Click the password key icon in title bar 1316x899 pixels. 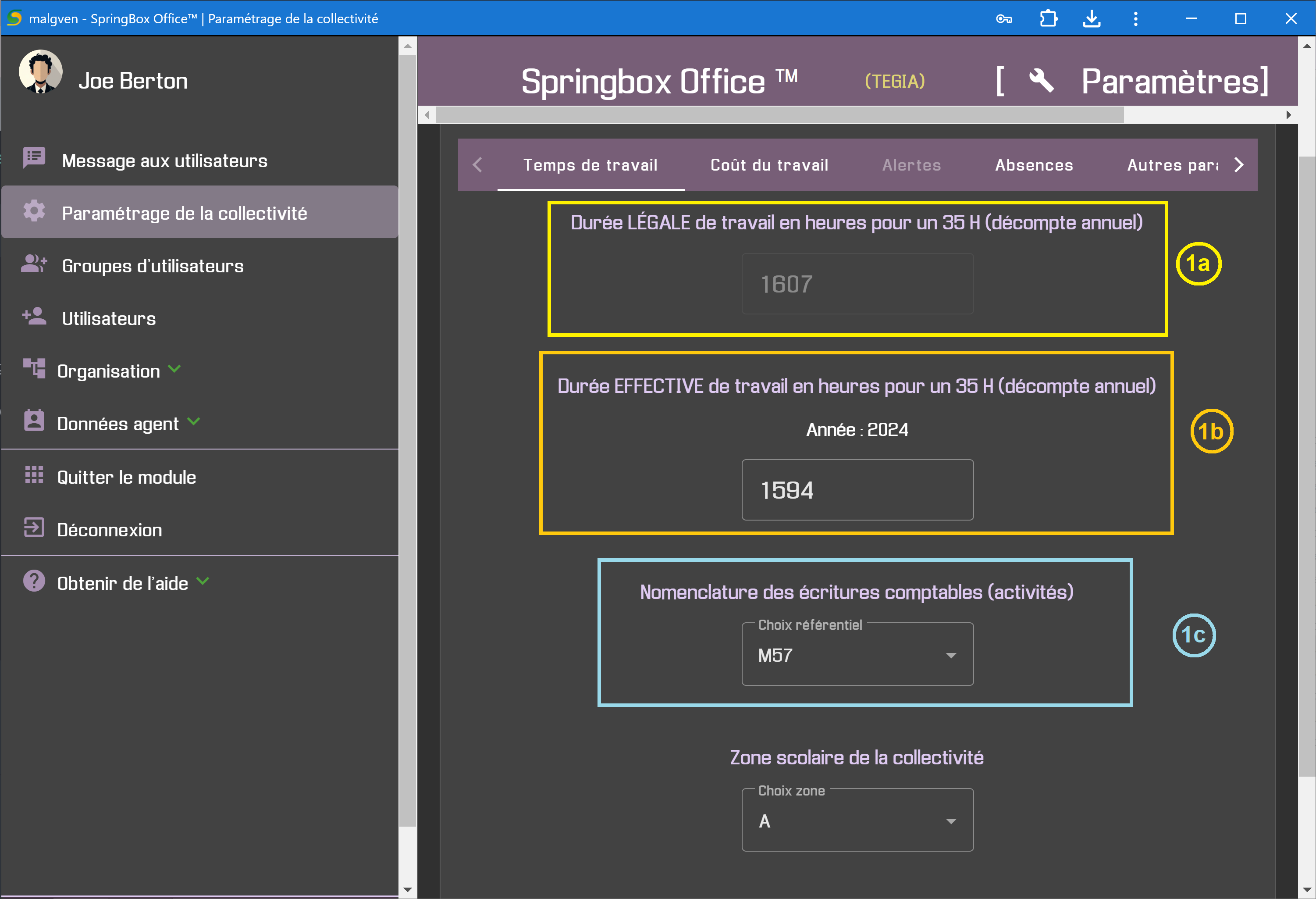tap(1004, 19)
